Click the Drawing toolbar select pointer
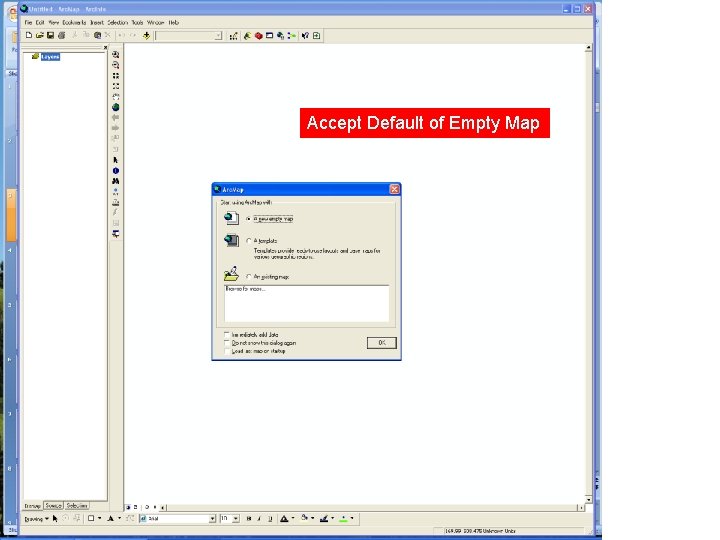720x540 pixels. pos(55,518)
